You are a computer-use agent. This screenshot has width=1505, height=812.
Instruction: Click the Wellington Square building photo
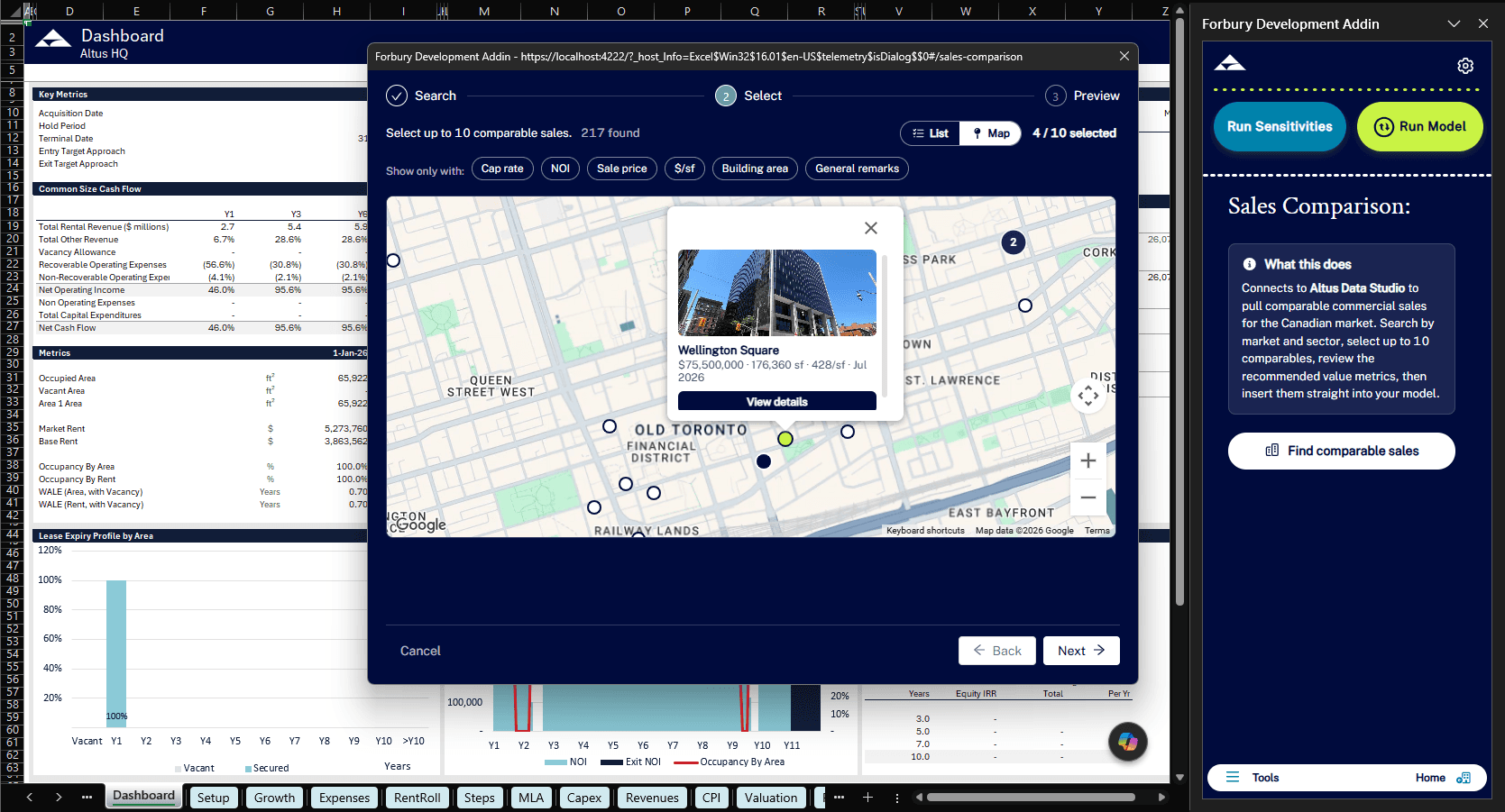point(777,293)
